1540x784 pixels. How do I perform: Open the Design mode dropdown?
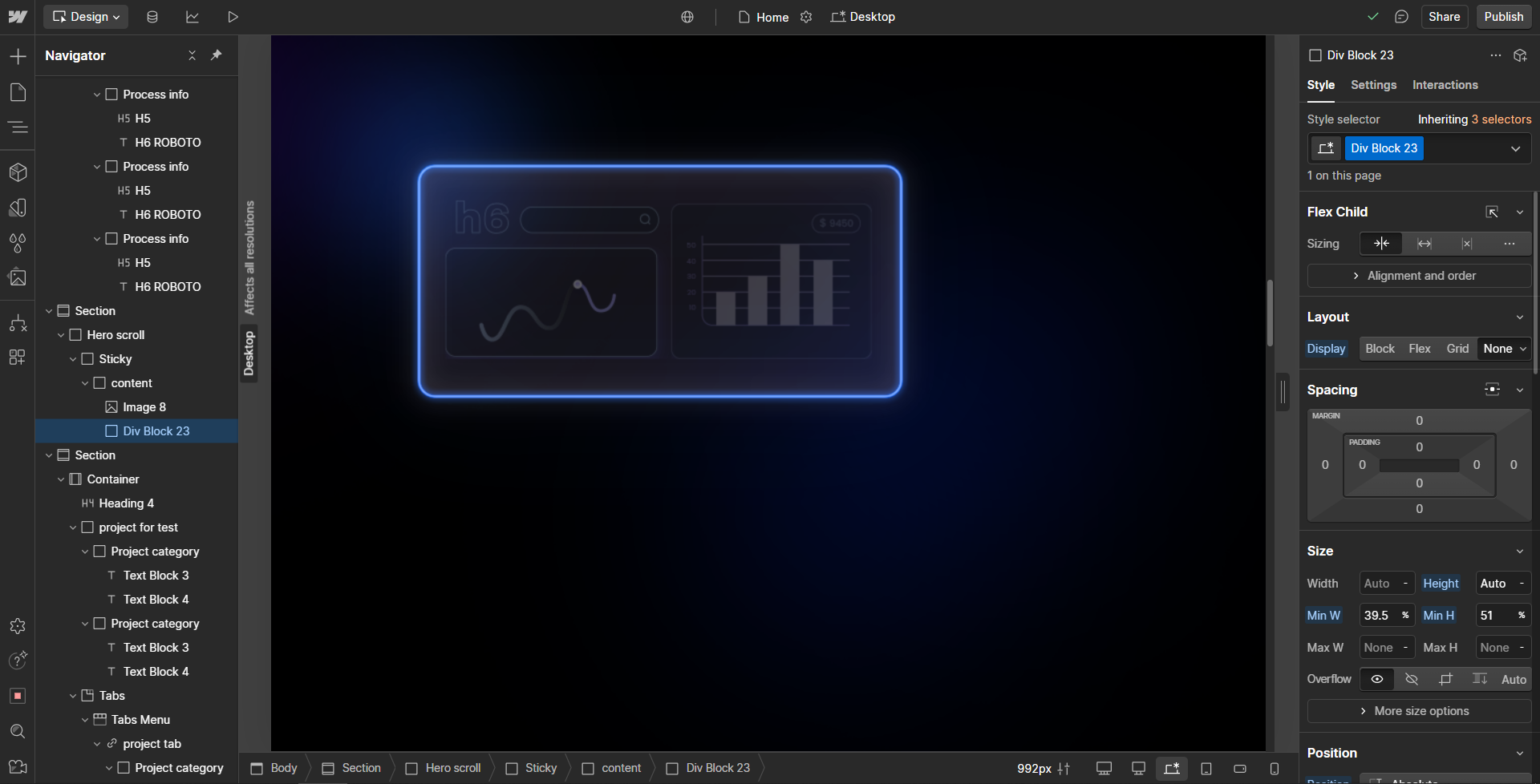[85, 16]
